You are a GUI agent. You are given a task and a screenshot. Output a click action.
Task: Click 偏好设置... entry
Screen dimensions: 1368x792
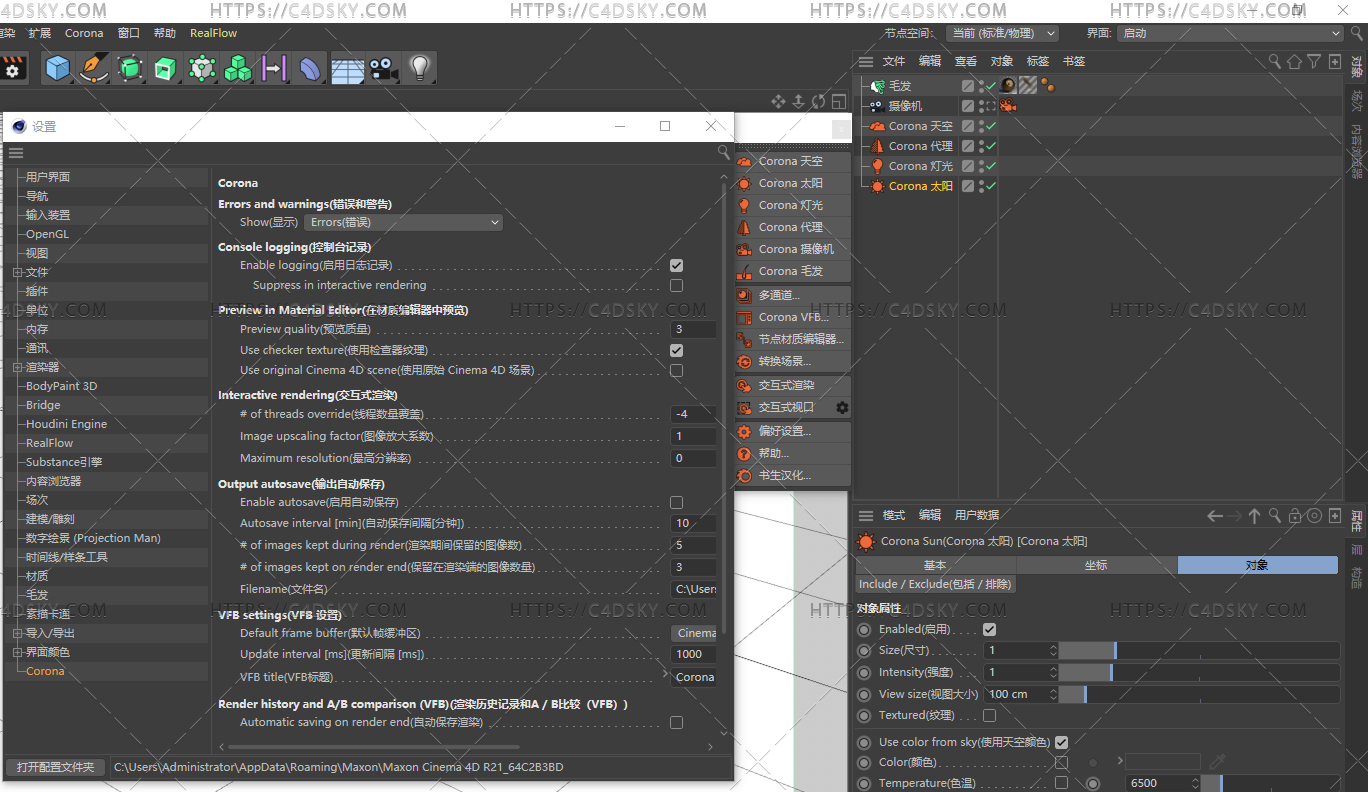pyautogui.click(x=793, y=431)
